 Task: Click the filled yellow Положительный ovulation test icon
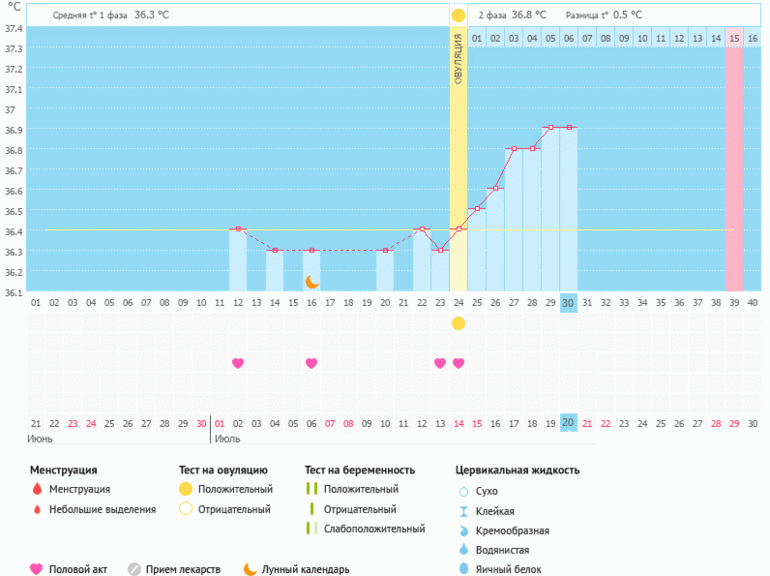click(185, 489)
